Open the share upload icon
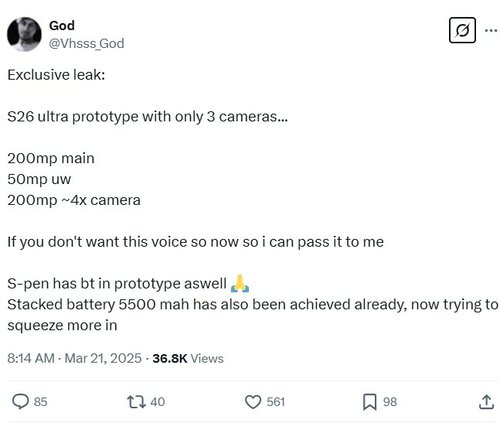 click(x=486, y=401)
